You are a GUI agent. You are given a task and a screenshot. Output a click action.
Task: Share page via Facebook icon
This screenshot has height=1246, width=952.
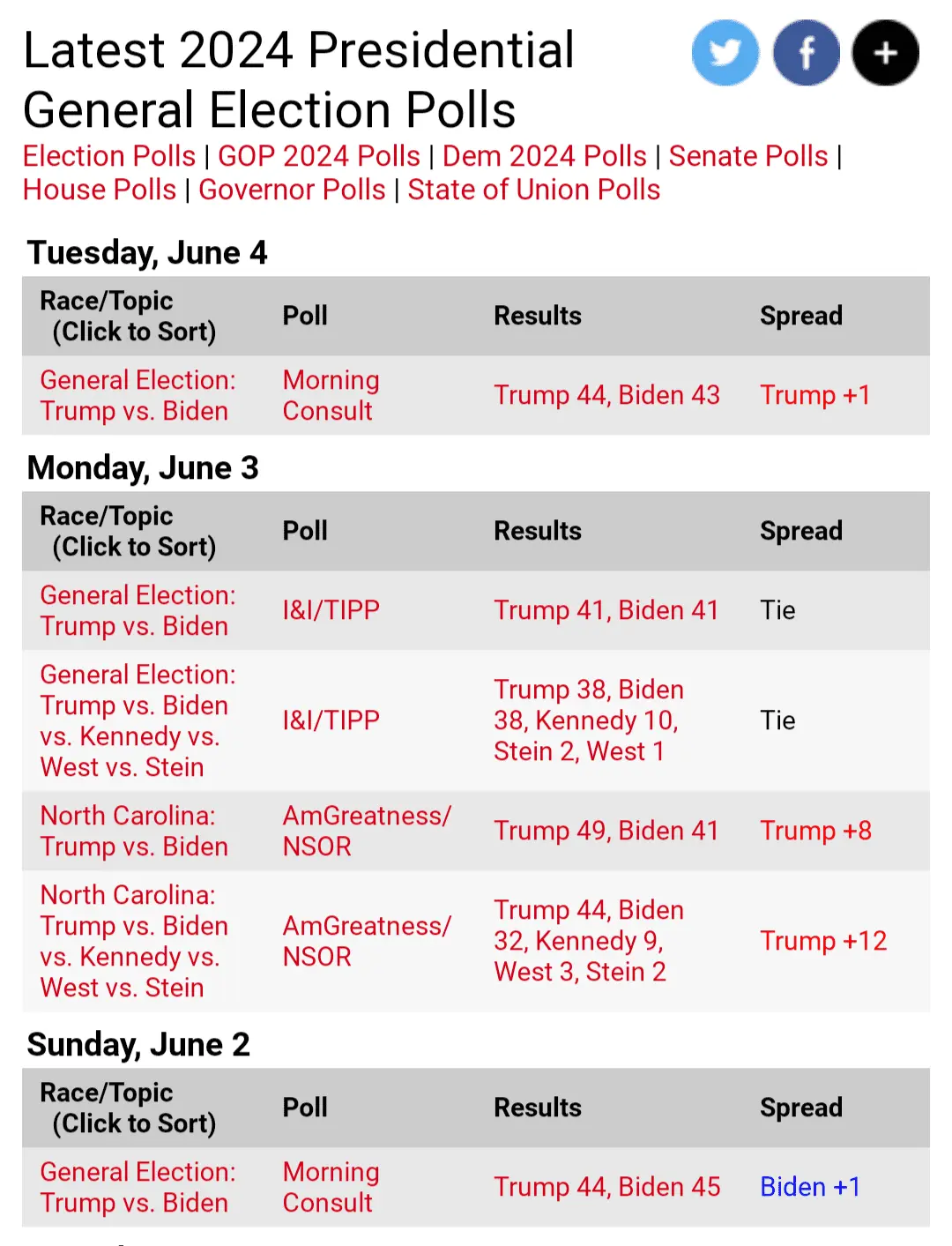click(x=806, y=53)
